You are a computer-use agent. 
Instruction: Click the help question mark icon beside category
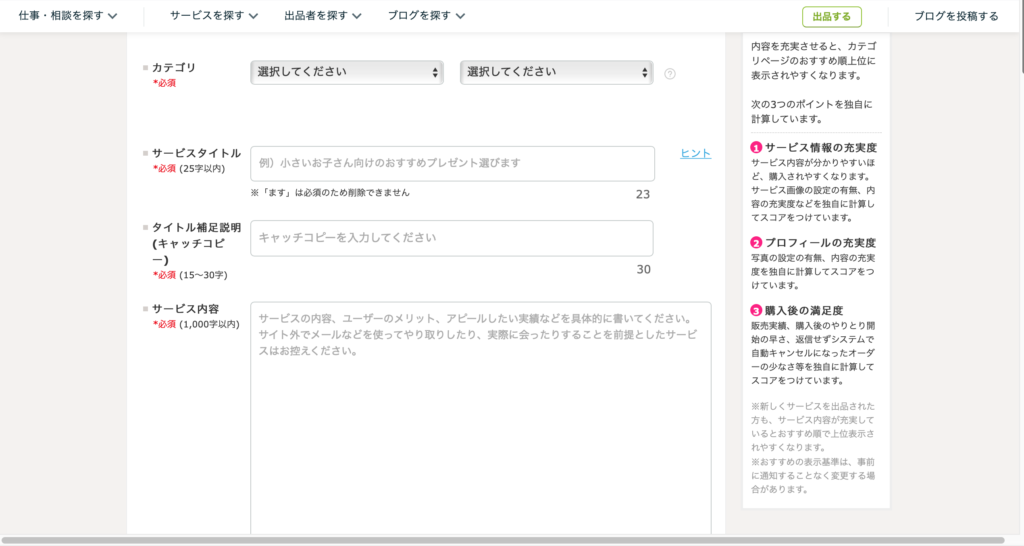pyautogui.click(x=670, y=73)
